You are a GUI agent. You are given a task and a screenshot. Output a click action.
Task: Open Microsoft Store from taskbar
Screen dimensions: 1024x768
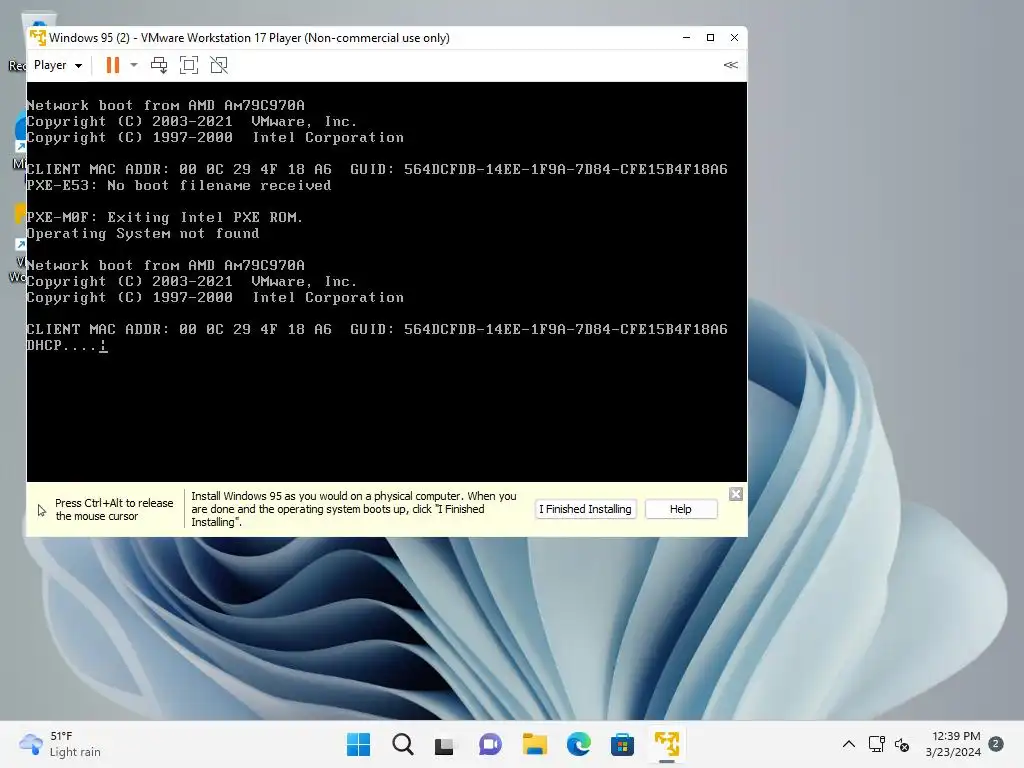click(622, 744)
